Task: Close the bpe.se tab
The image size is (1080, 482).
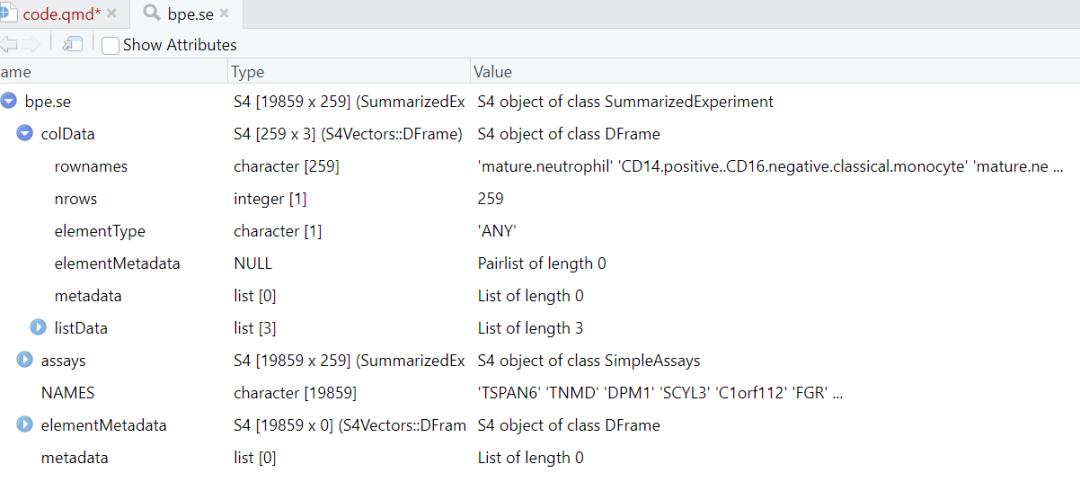Action: [x=224, y=14]
